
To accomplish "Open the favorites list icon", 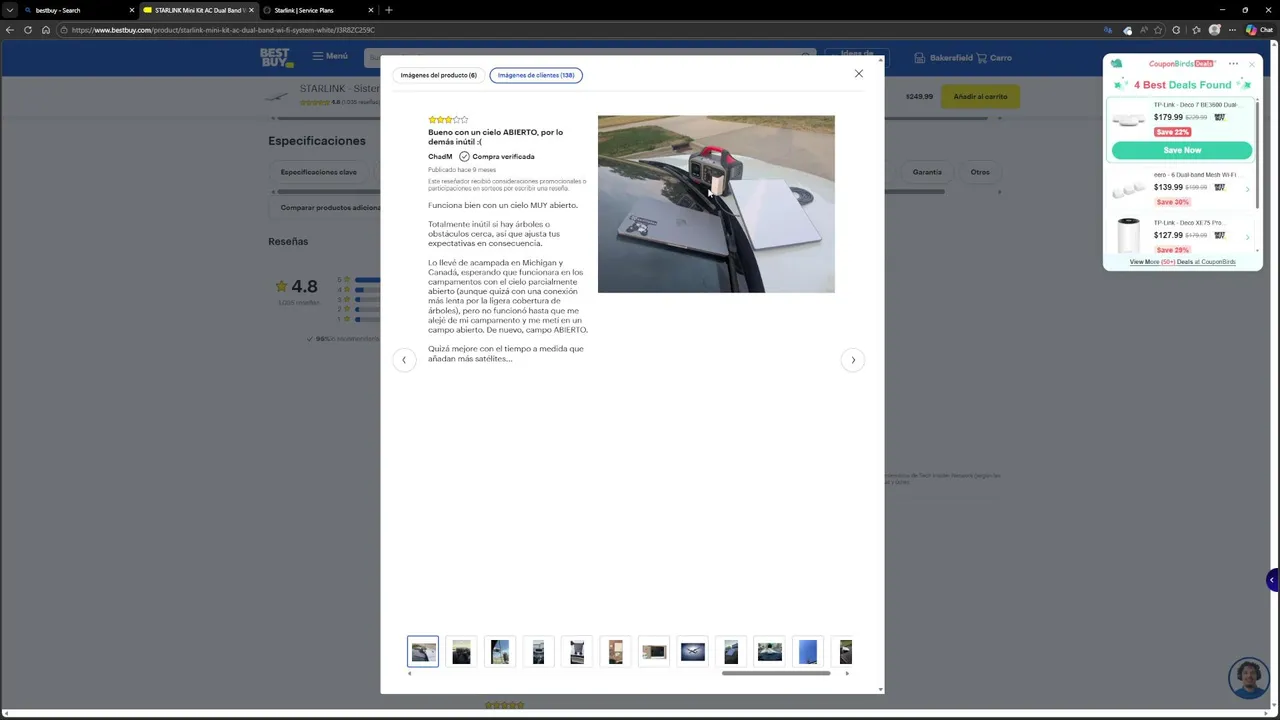I will [1196, 30].
